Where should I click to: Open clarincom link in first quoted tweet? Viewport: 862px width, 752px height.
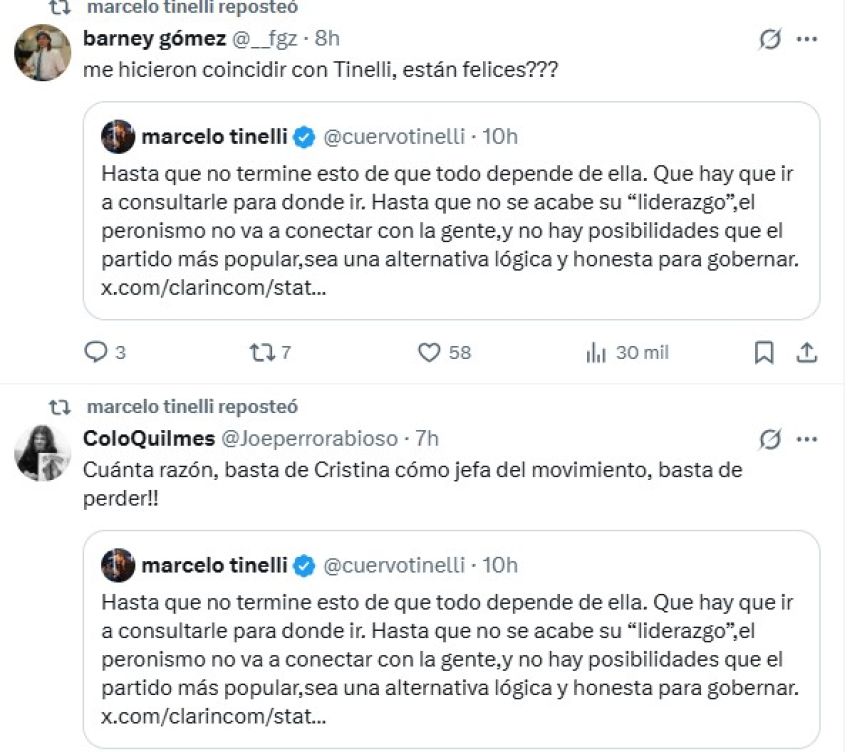(x=214, y=290)
